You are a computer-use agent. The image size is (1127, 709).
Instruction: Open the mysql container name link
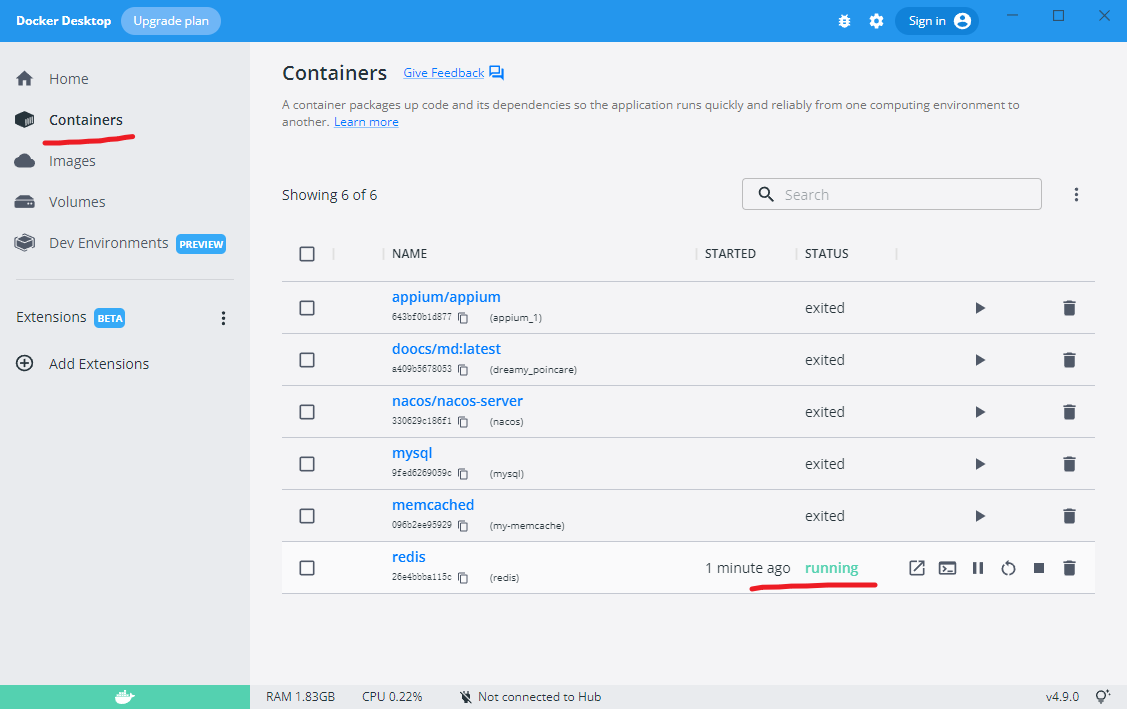point(412,453)
